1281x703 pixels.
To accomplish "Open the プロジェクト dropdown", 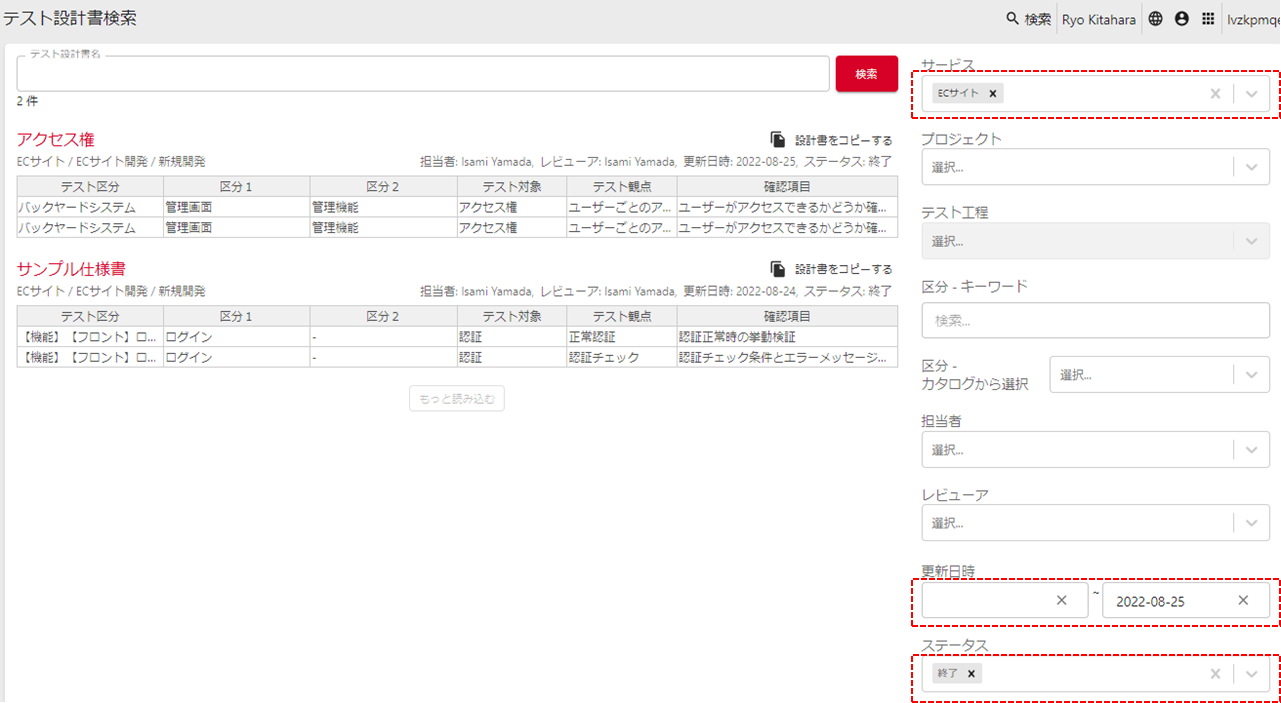I will pyautogui.click(x=1096, y=167).
